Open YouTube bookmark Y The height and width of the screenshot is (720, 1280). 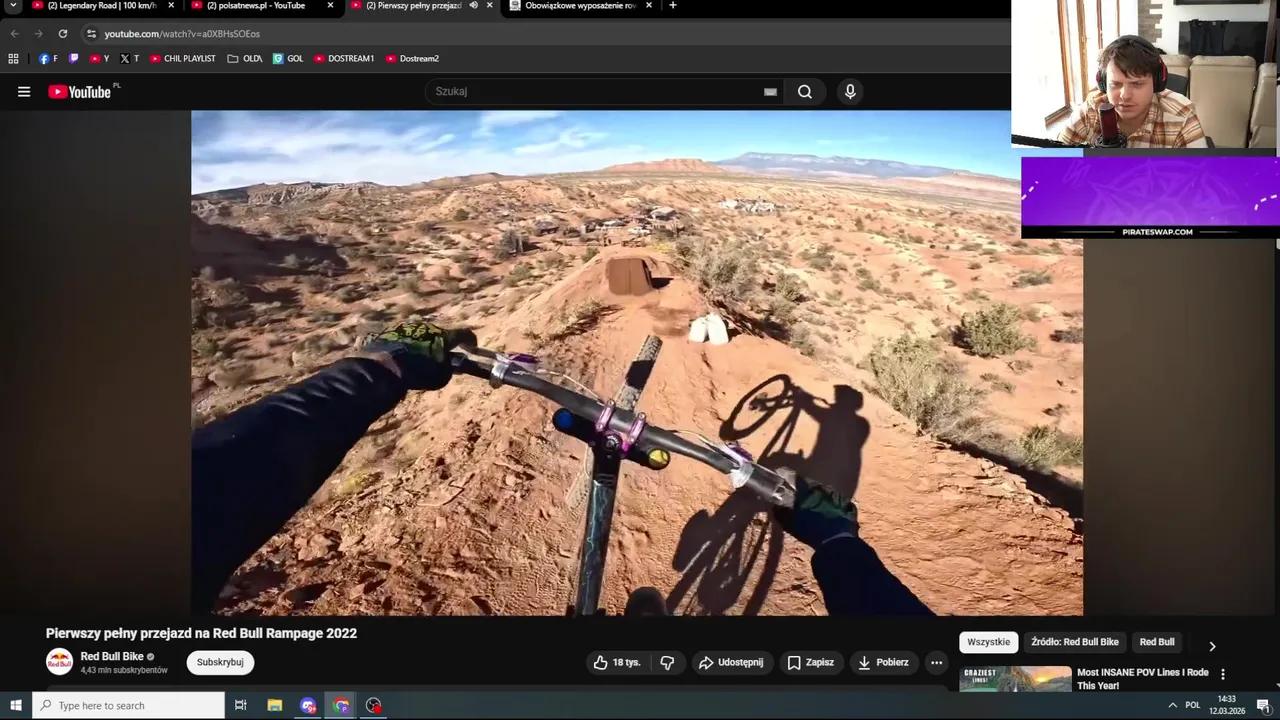click(100, 59)
